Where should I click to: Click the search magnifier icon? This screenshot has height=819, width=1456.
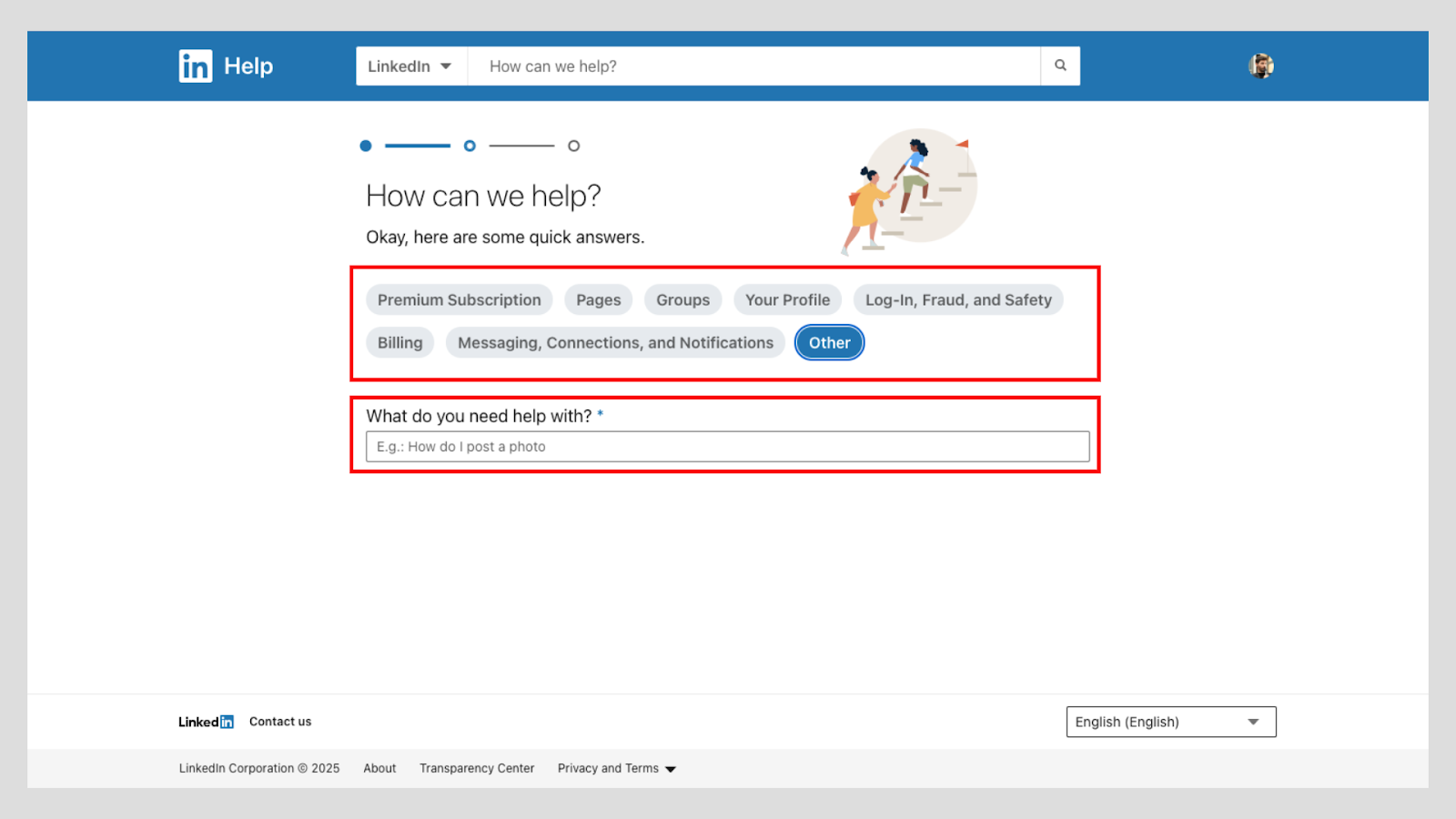tap(1060, 66)
